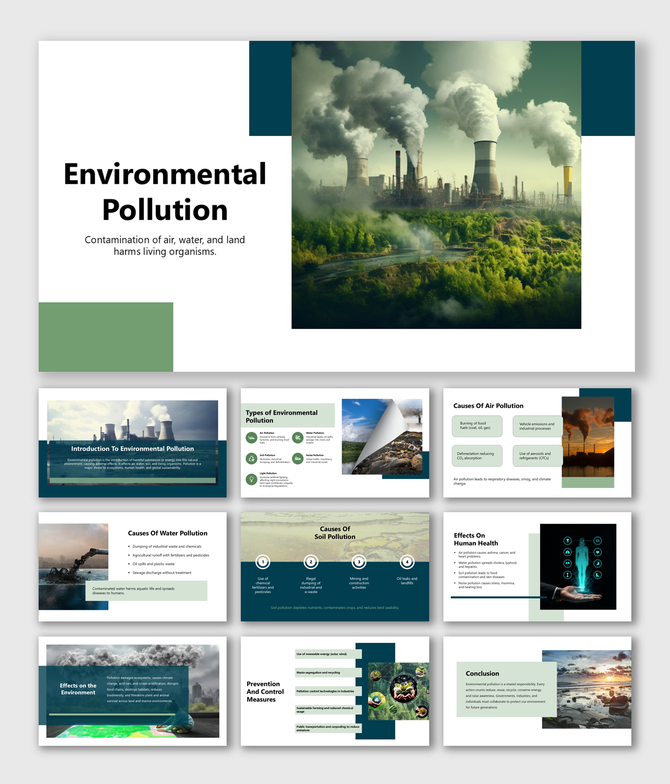Select the Environmental Pollution title slide
Viewport: 670px width, 784px height.
click(x=336, y=206)
